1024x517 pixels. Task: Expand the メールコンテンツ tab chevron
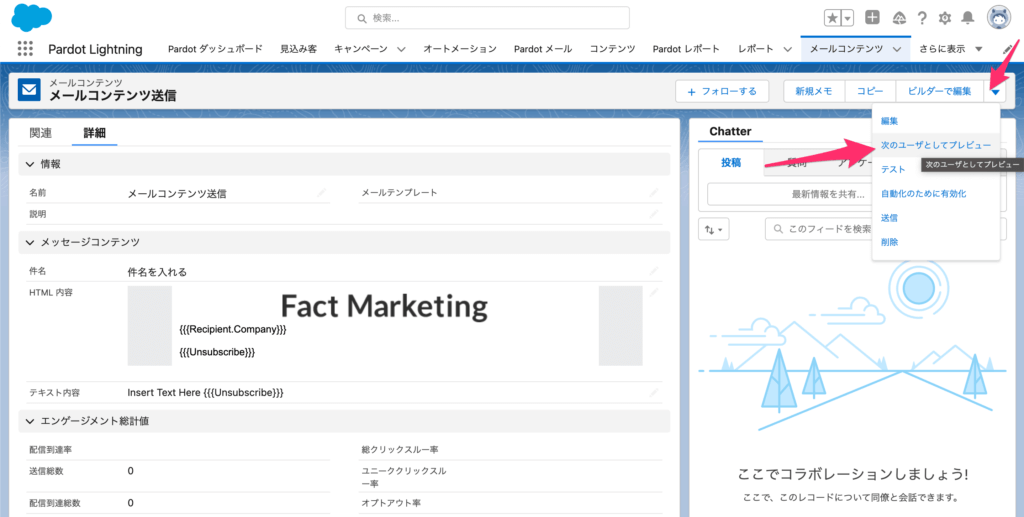(x=897, y=49)
